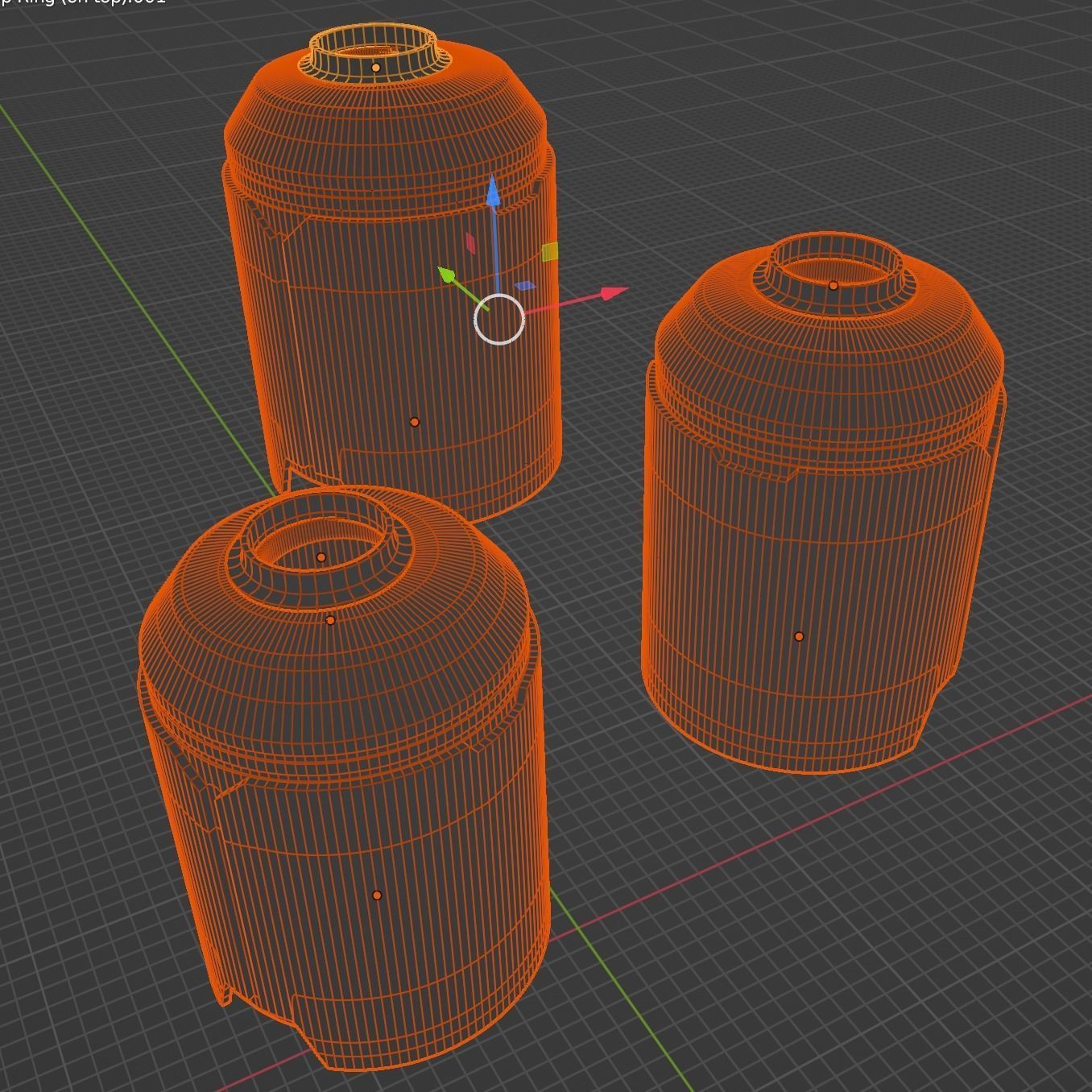This screenshot has height=1092, width=1092.
Task: Click the white circle at the gizmo center
Action: (x=499, y=320)
